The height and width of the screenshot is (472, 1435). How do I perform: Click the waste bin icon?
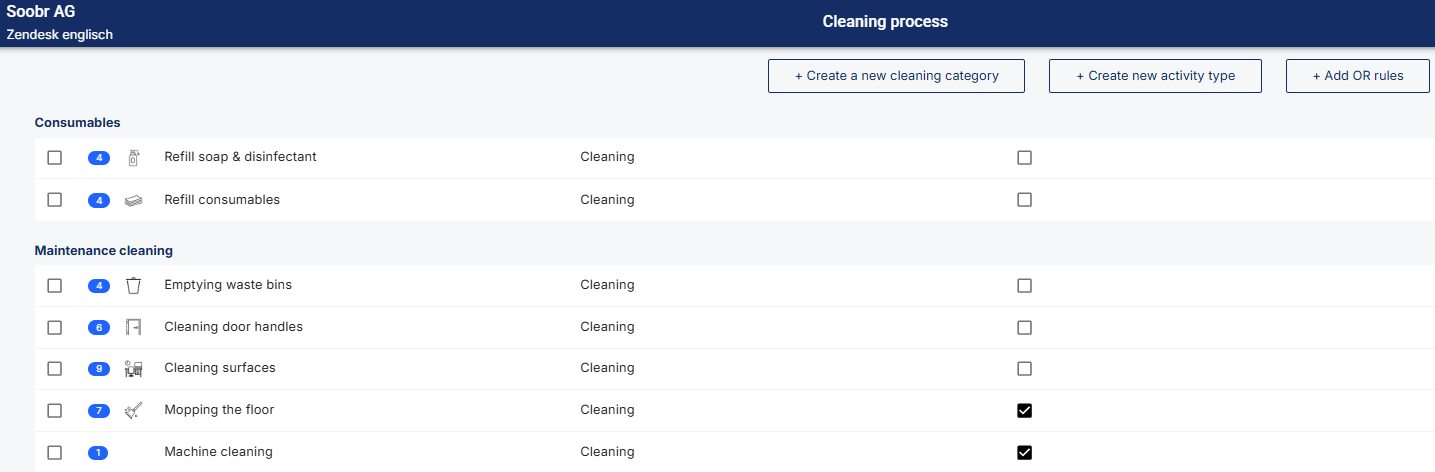[133, 285]
